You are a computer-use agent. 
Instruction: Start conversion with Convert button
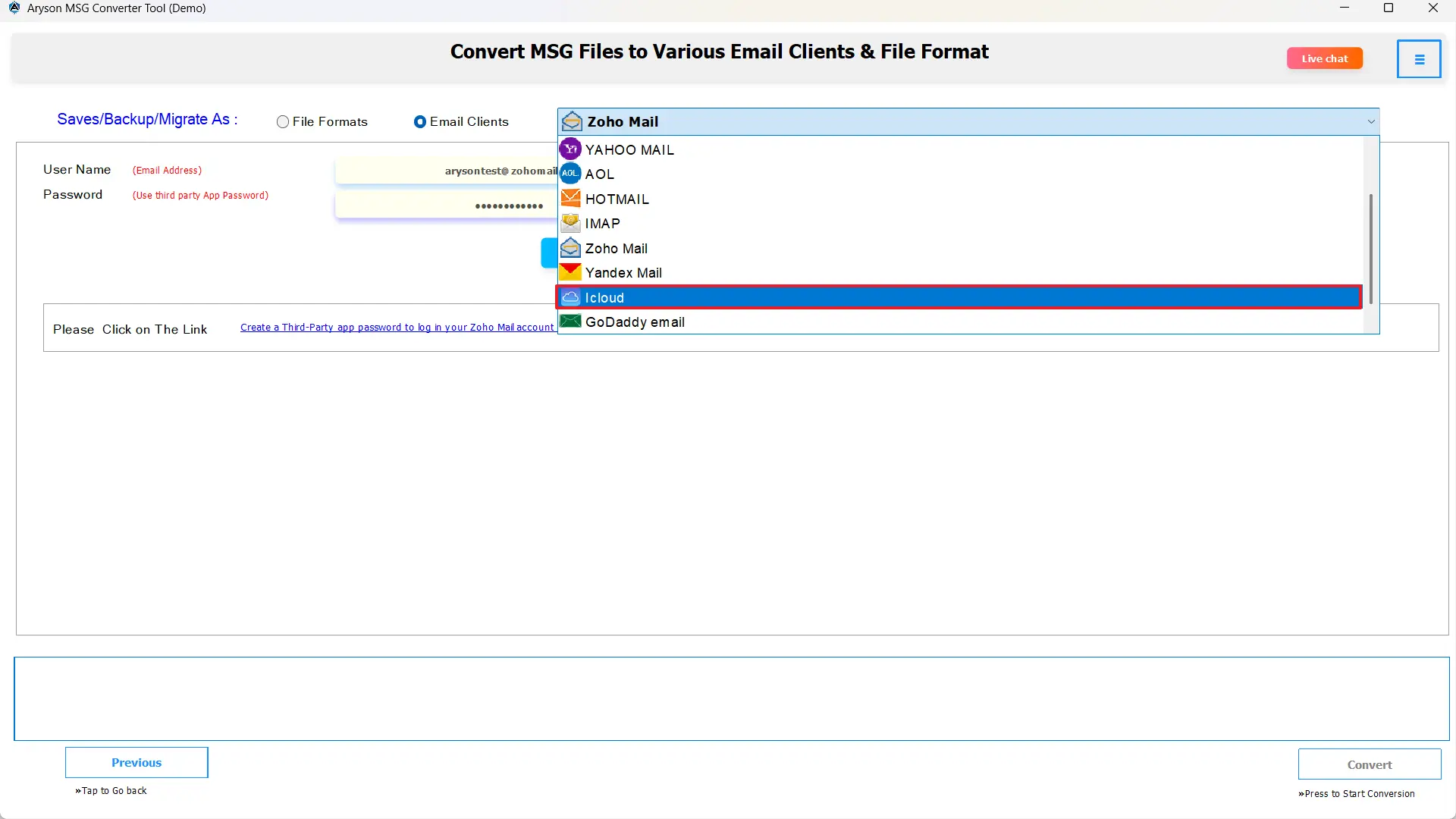1370,764
